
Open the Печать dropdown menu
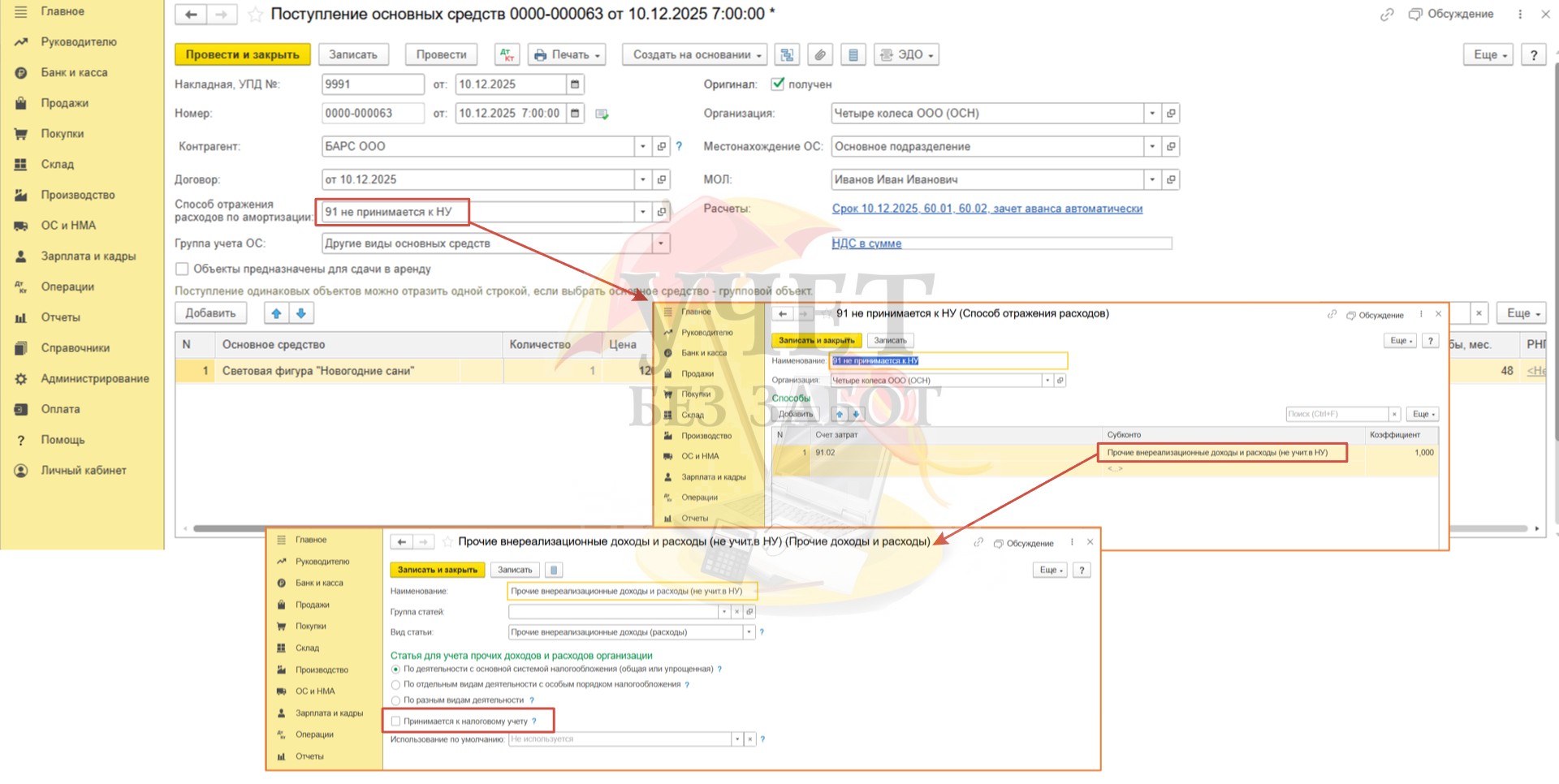pos(567,54)
